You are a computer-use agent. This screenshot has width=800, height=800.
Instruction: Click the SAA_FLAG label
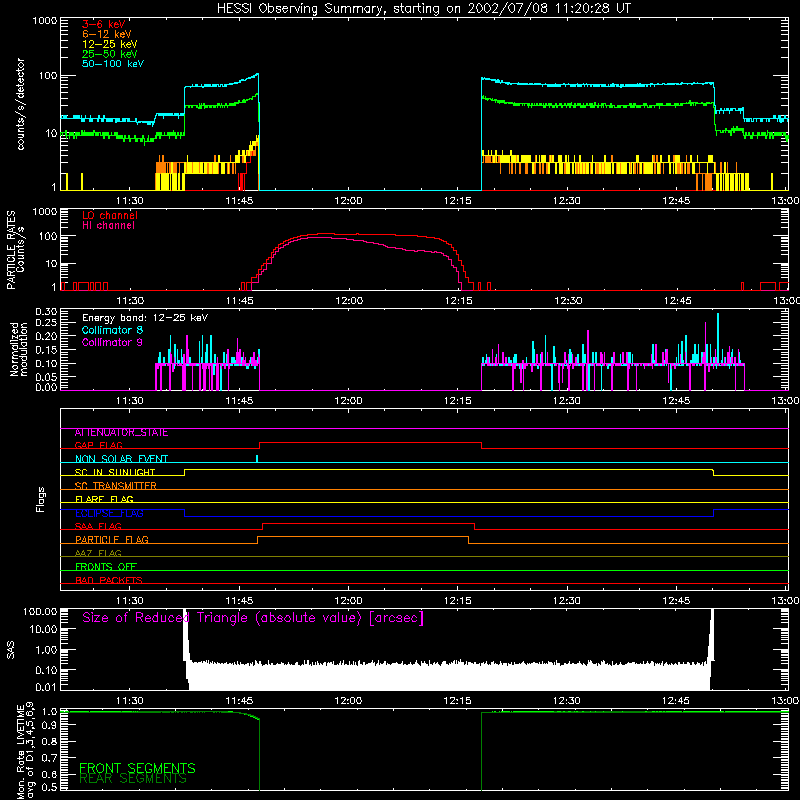point(98,526)
